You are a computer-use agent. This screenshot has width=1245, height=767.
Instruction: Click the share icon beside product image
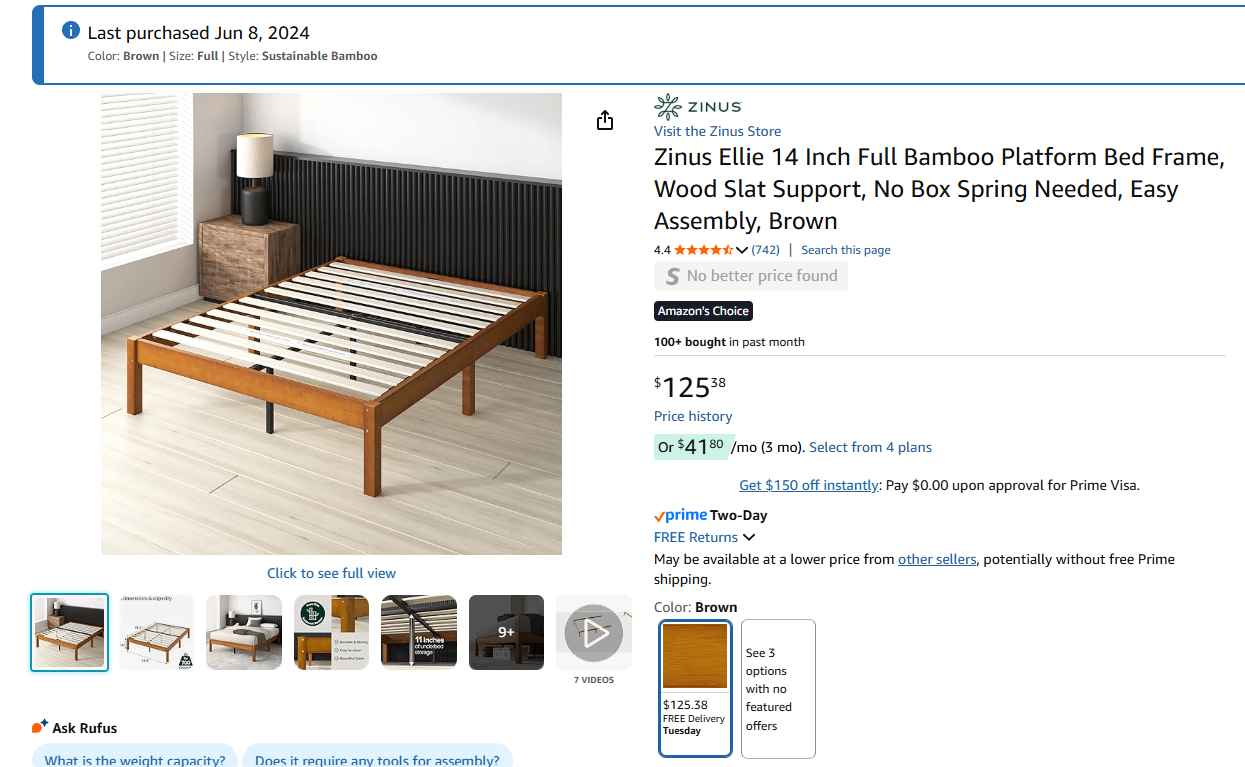(x=604, y=121)
